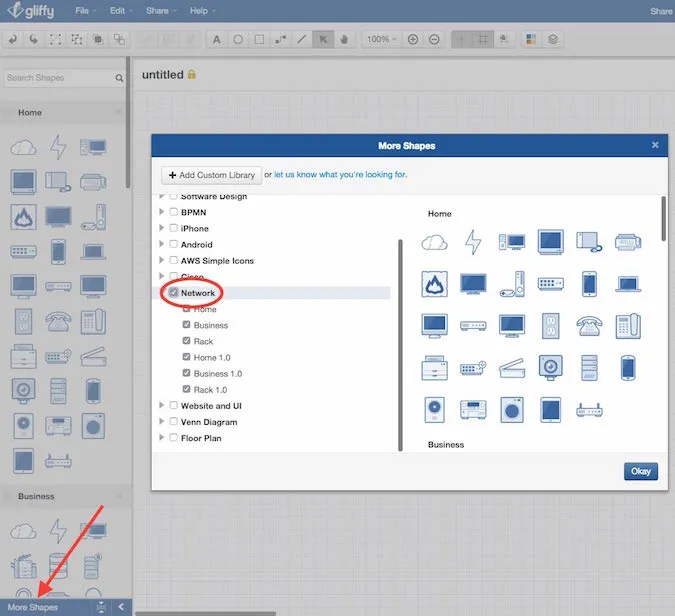
Task: Expand the Floor Plan category arrow
Action: pos(161,437)
